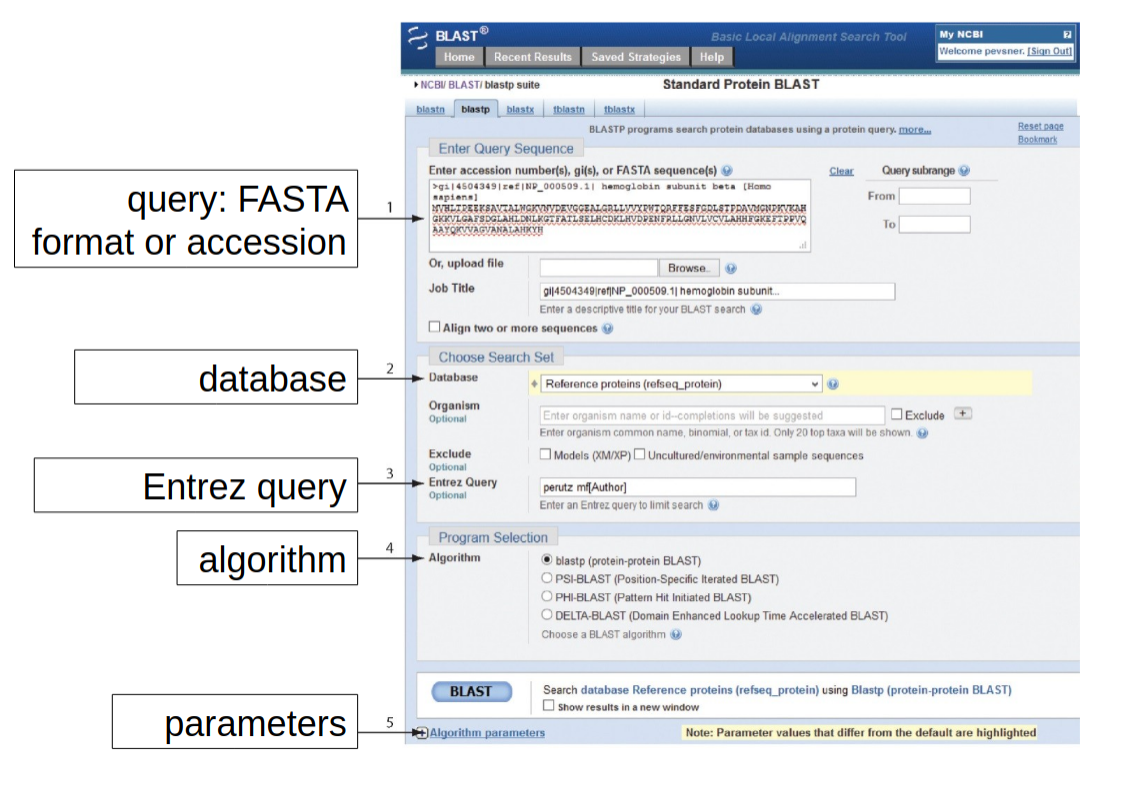Click the My NCBI help icon
1127x789 pixels.
pyautogui.click(x=1067, y=34)
